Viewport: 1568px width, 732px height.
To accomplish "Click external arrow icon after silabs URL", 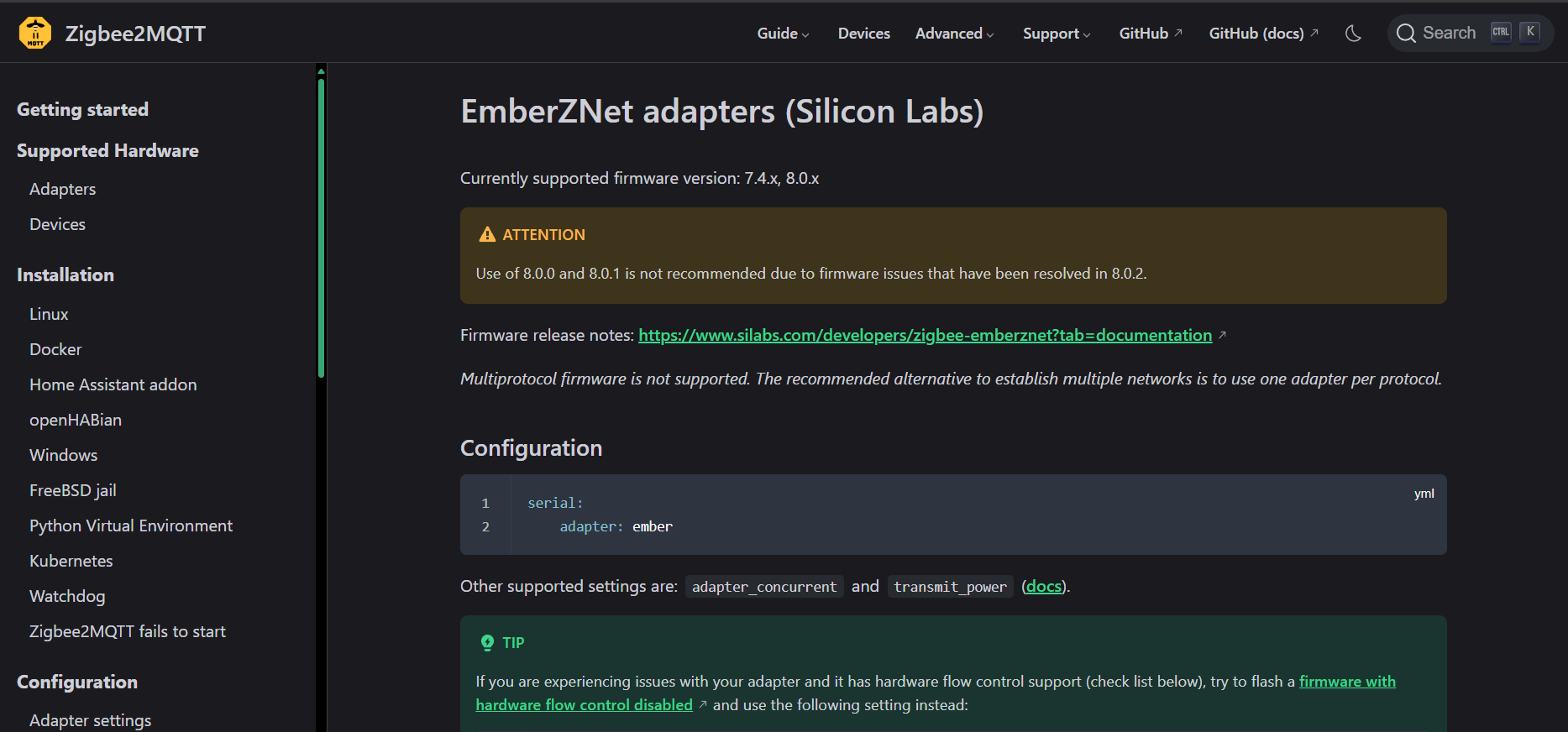I will [x=1222, y=335].
